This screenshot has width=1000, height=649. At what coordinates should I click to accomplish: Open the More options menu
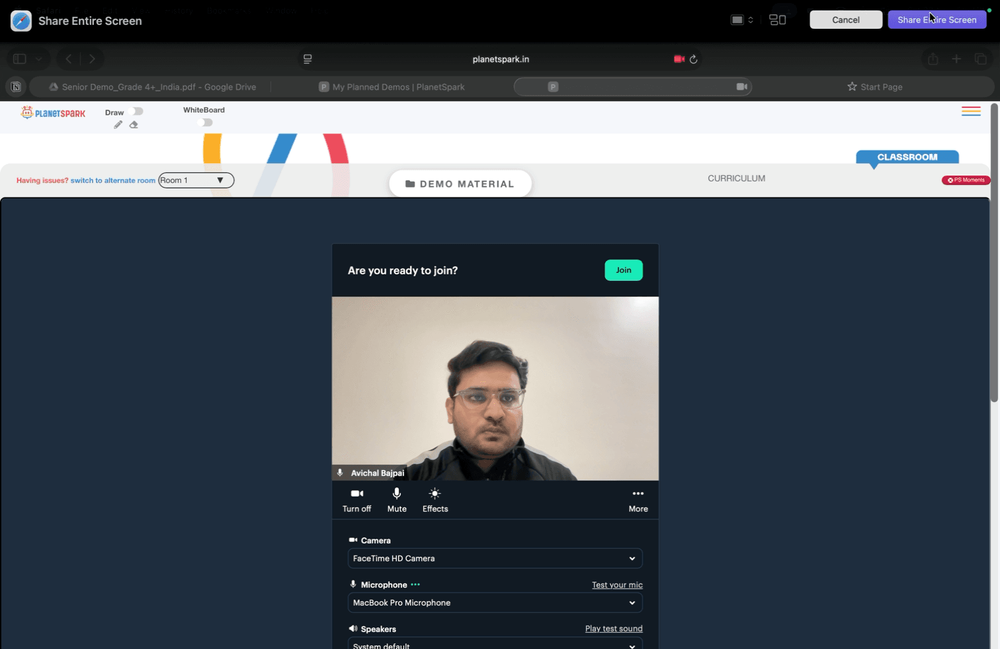pos(638,500)
